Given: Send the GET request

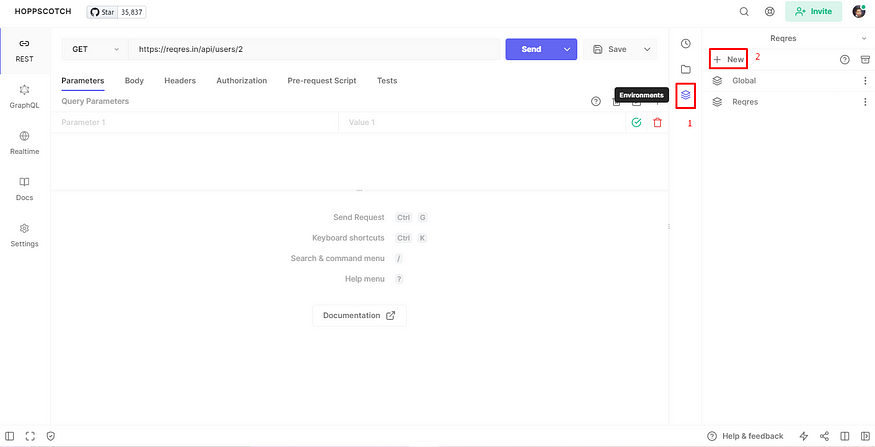Looking at the screenshot, I should click(531, 49).
